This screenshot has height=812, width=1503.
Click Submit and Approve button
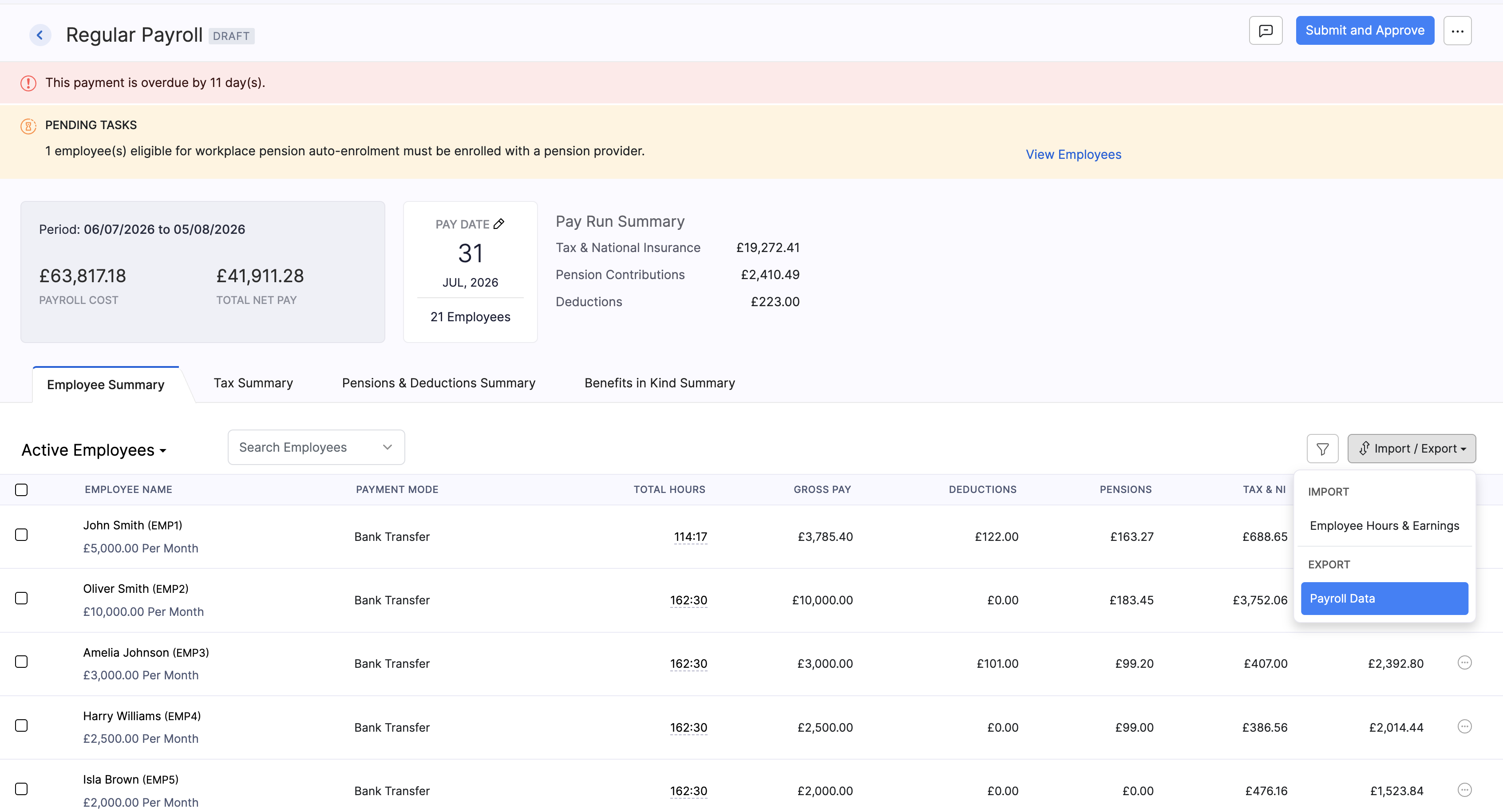[x=1365, y=30]
